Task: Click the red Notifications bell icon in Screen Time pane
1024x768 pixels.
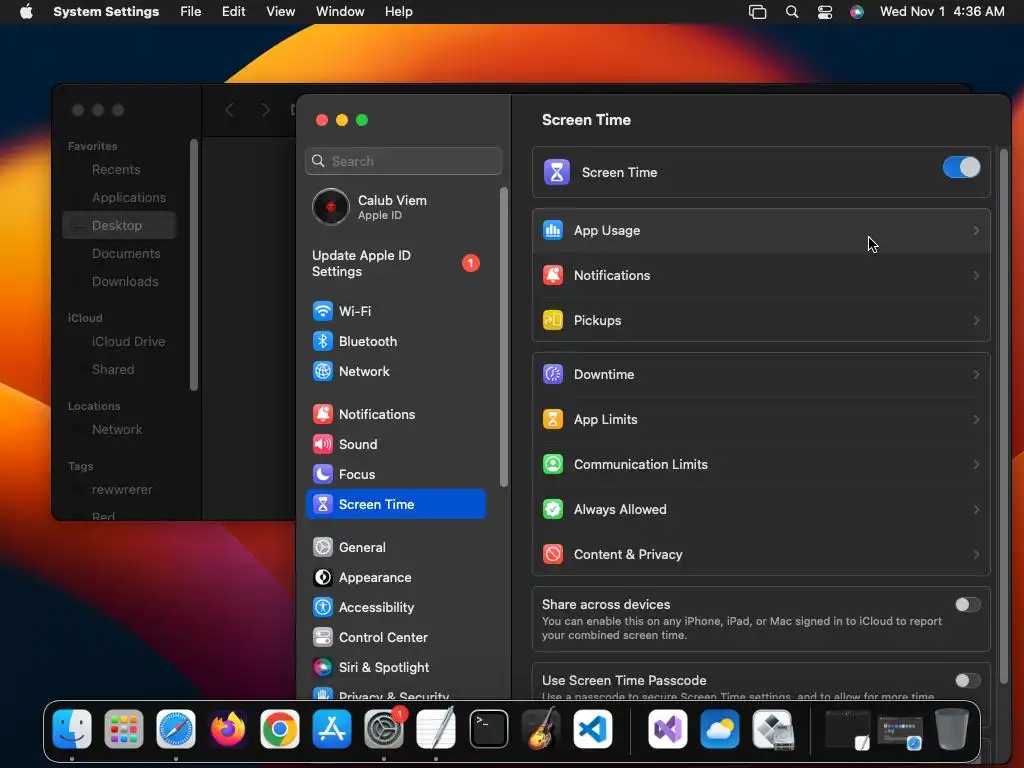Action: [553, 276]
